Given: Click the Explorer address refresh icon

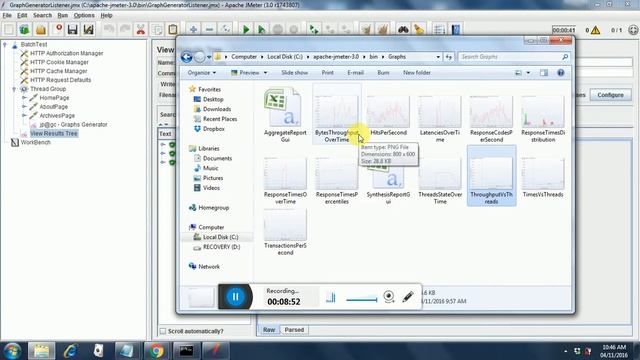Looking at the screenshot, I should 449,57.
